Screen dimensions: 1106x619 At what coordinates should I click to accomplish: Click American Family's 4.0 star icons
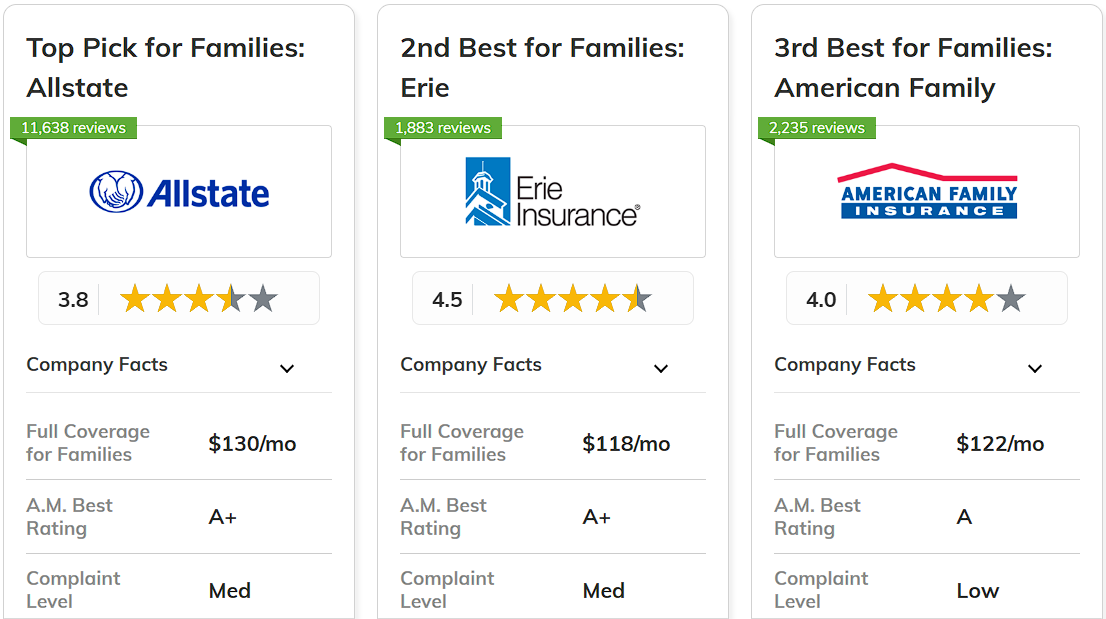947,299
